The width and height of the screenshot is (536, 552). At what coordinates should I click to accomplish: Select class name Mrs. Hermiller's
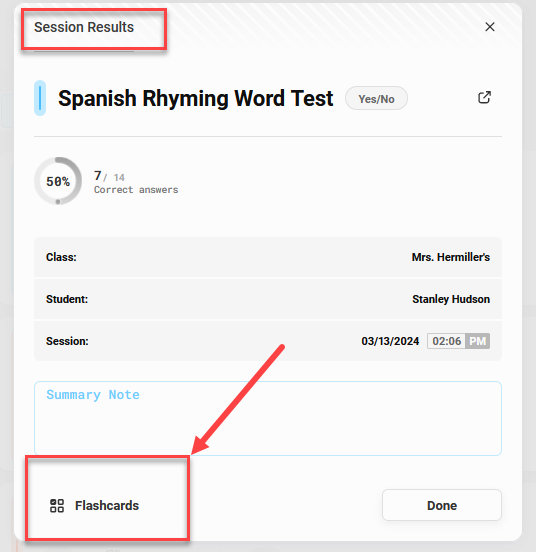pos(450,257)
